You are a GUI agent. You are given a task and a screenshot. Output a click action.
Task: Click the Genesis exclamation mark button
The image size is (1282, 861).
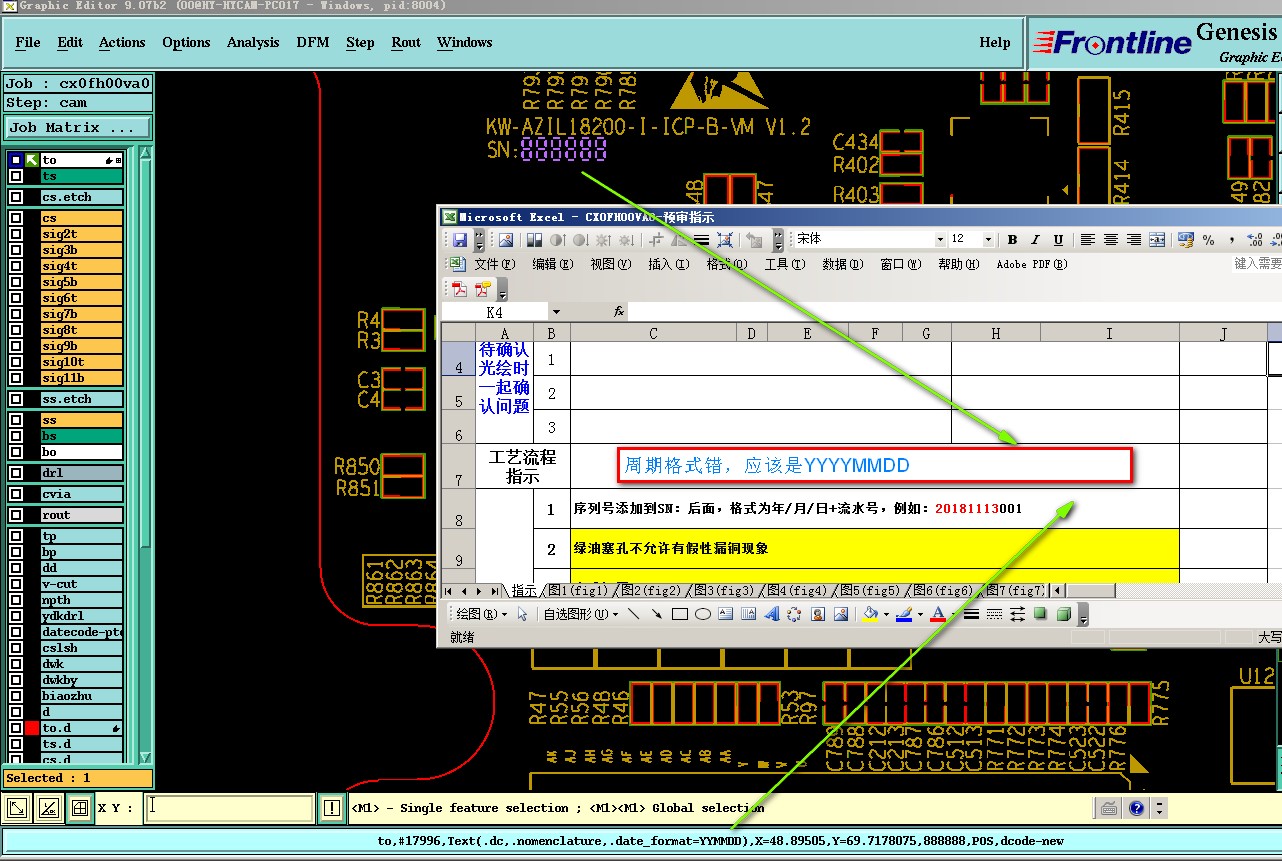coord(332,808)
